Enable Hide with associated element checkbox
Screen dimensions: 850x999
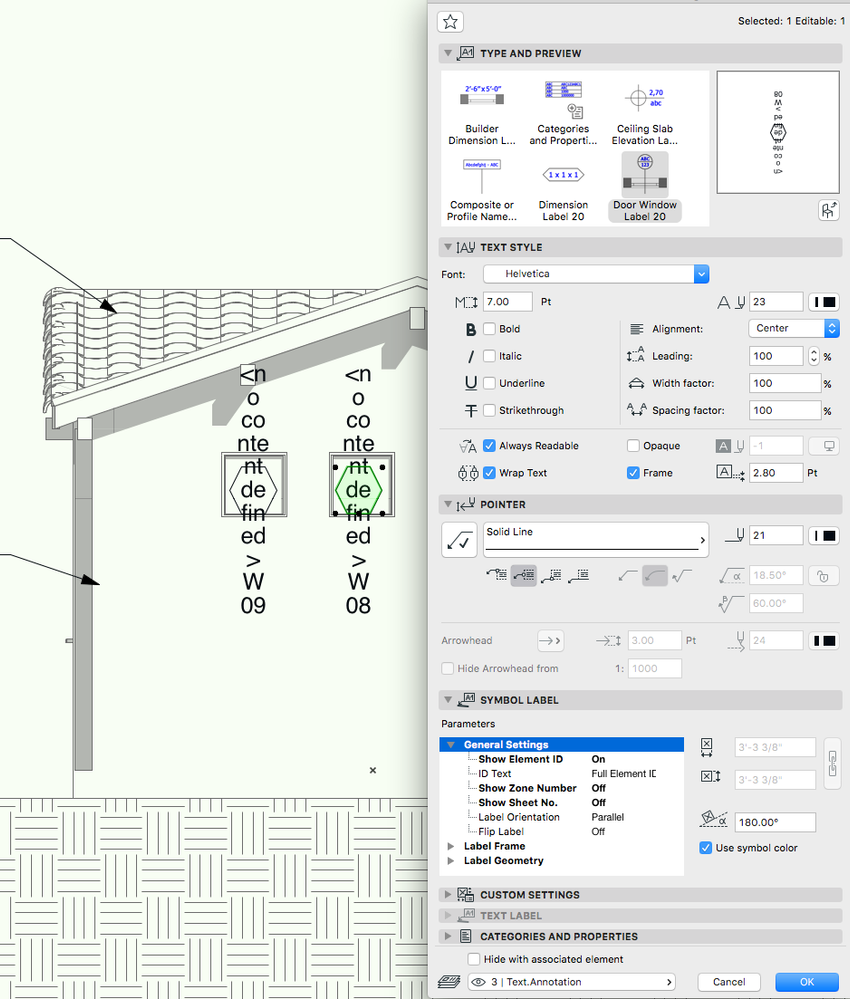tap(473, 959)
